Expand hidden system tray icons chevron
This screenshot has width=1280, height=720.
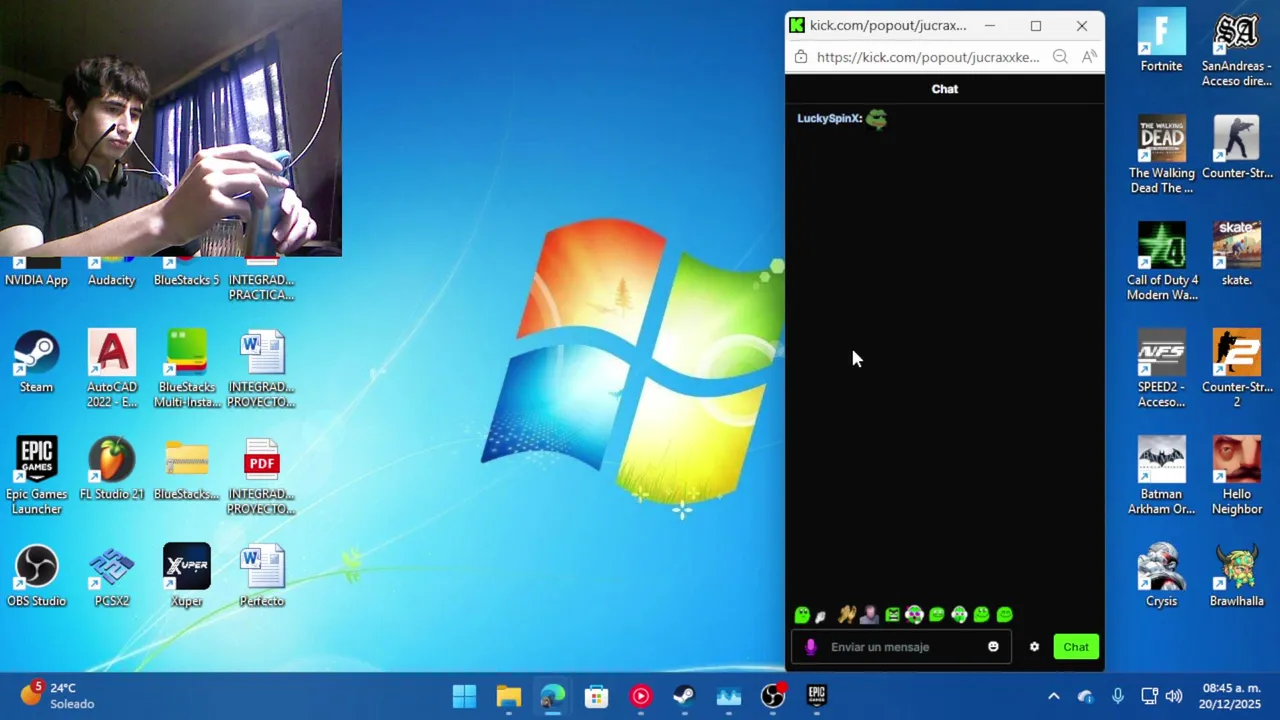coord(1053,696)
